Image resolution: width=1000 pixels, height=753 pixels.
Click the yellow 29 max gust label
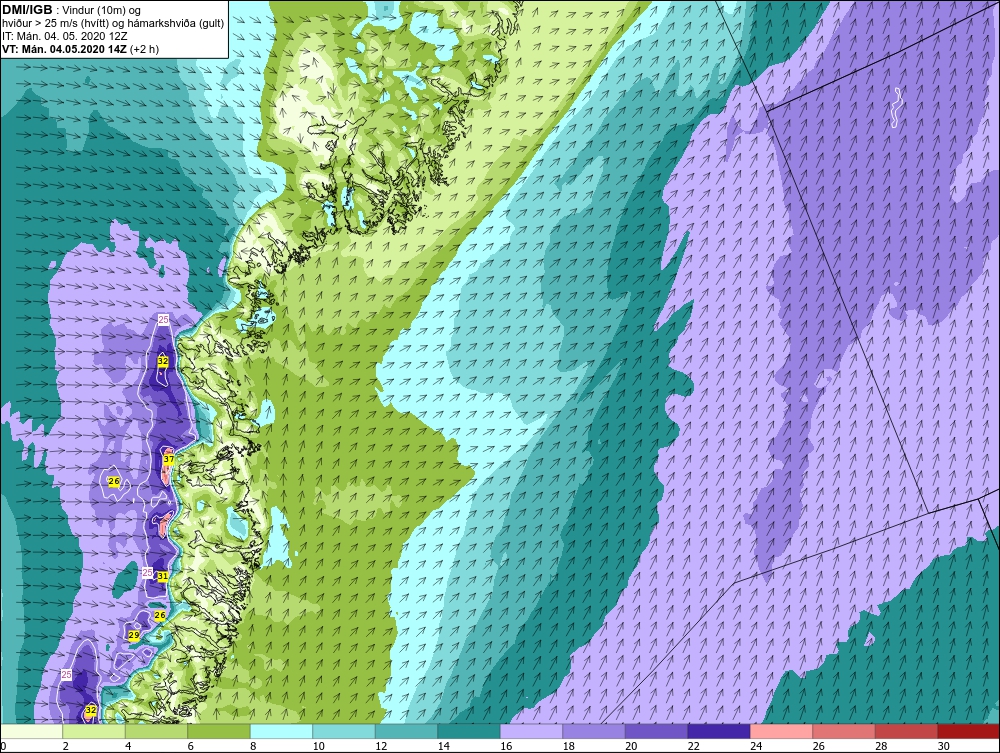134,635
